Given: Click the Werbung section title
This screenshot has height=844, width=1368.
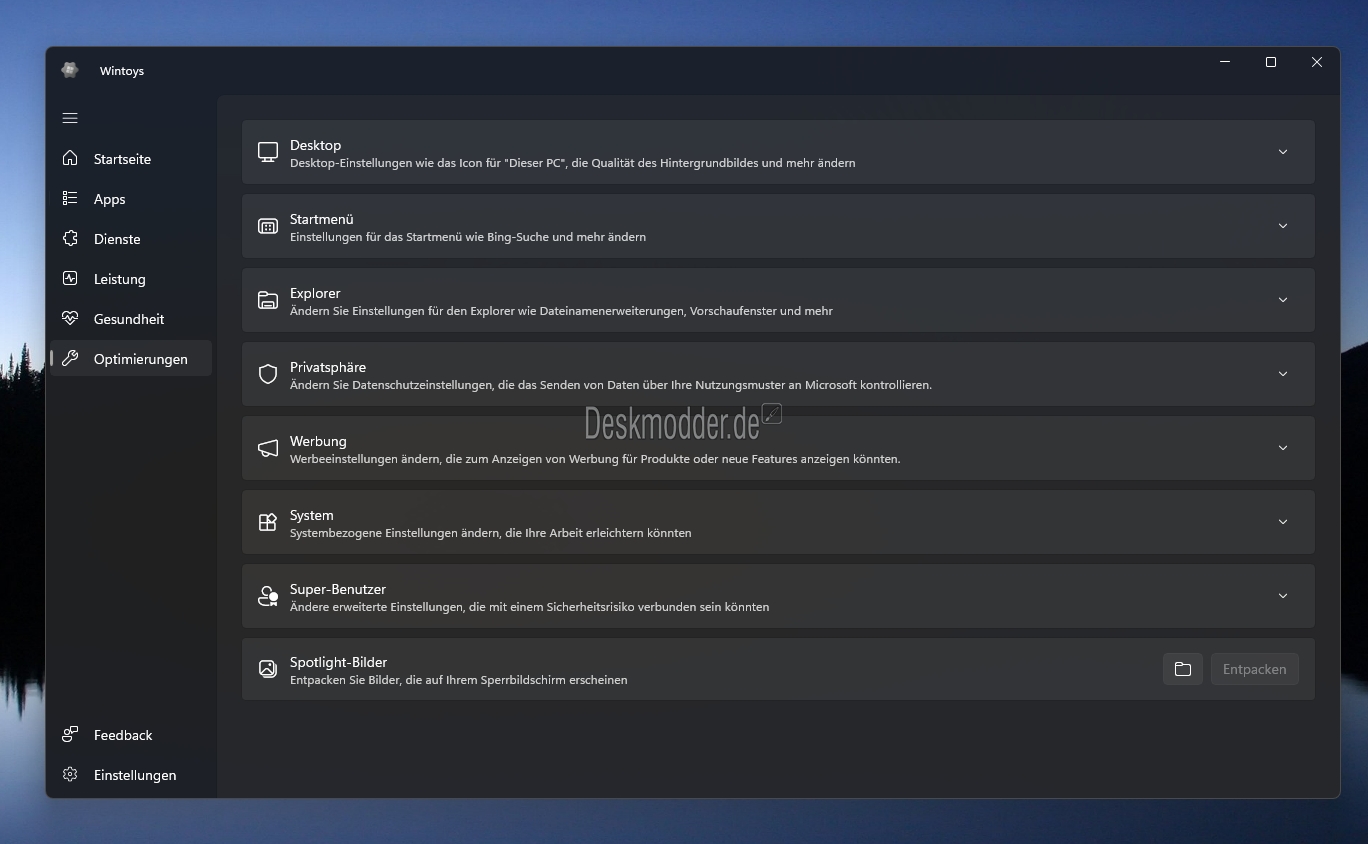Looking at the screenshot, I should pos(318,441).
